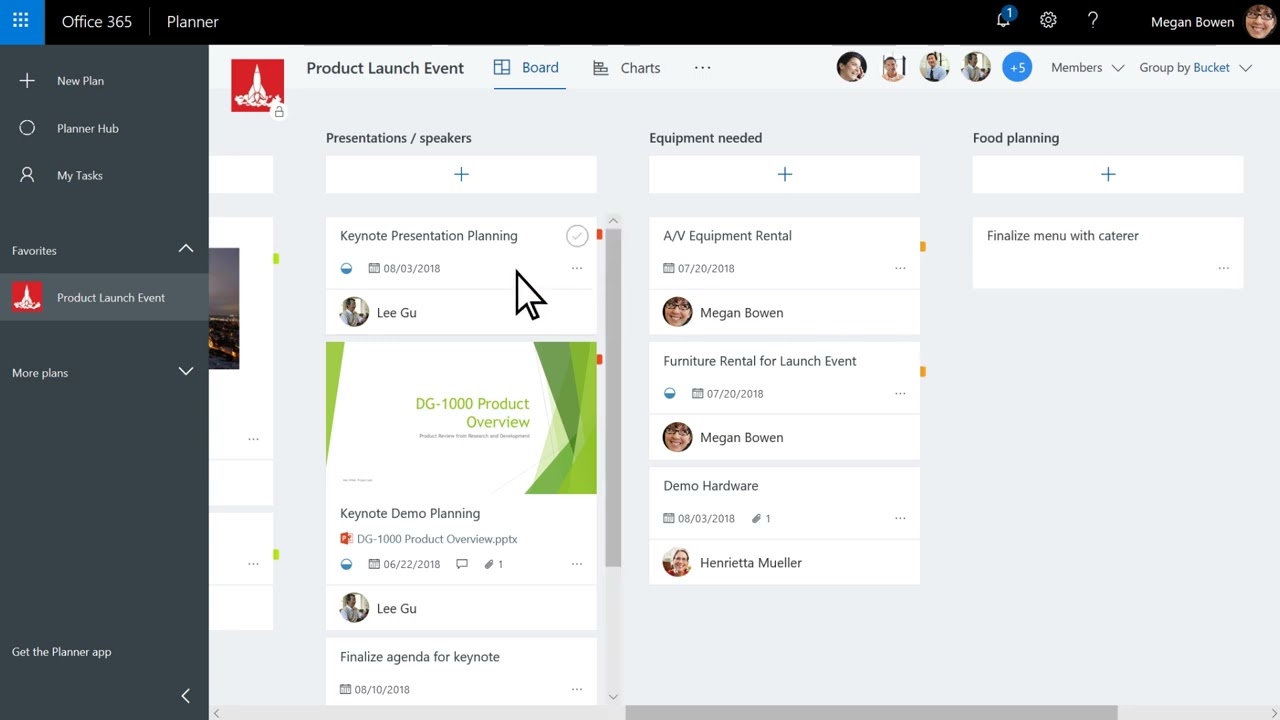Click the attachment paperclip on Demo Hardware

tap(757, 518)
